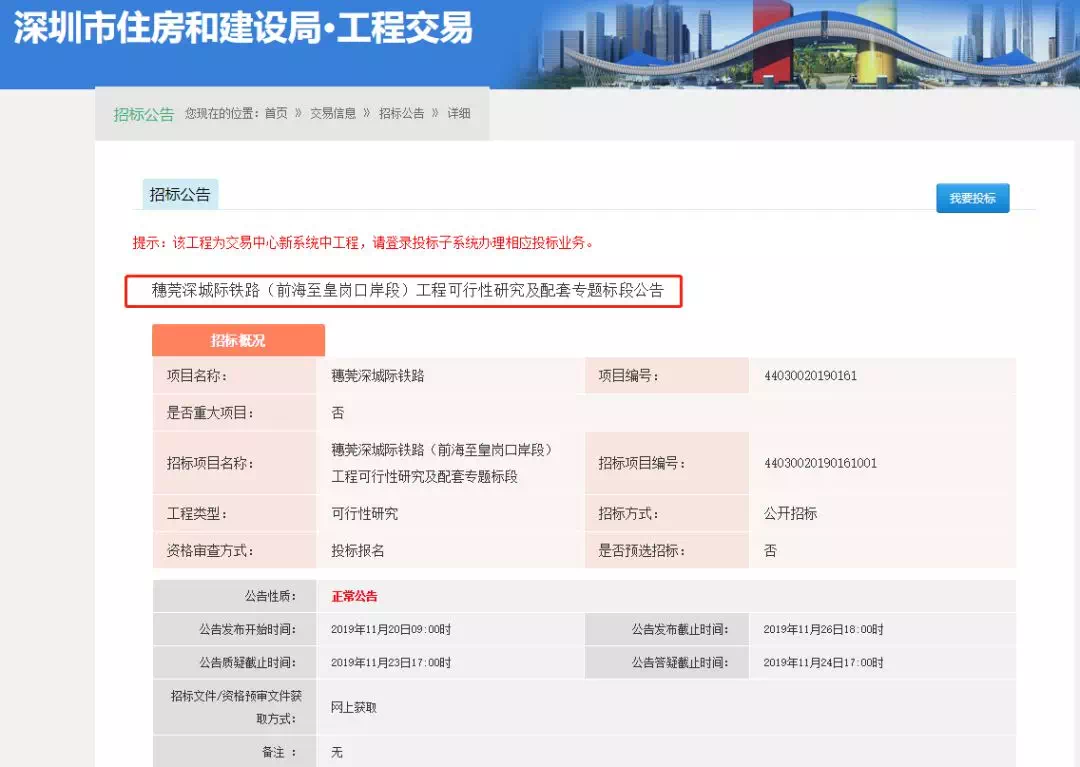This screenshot has width=1080, height=767.
Task: Select the deadline 2019年11月26日18:00时
Action: tap(823, 630)
